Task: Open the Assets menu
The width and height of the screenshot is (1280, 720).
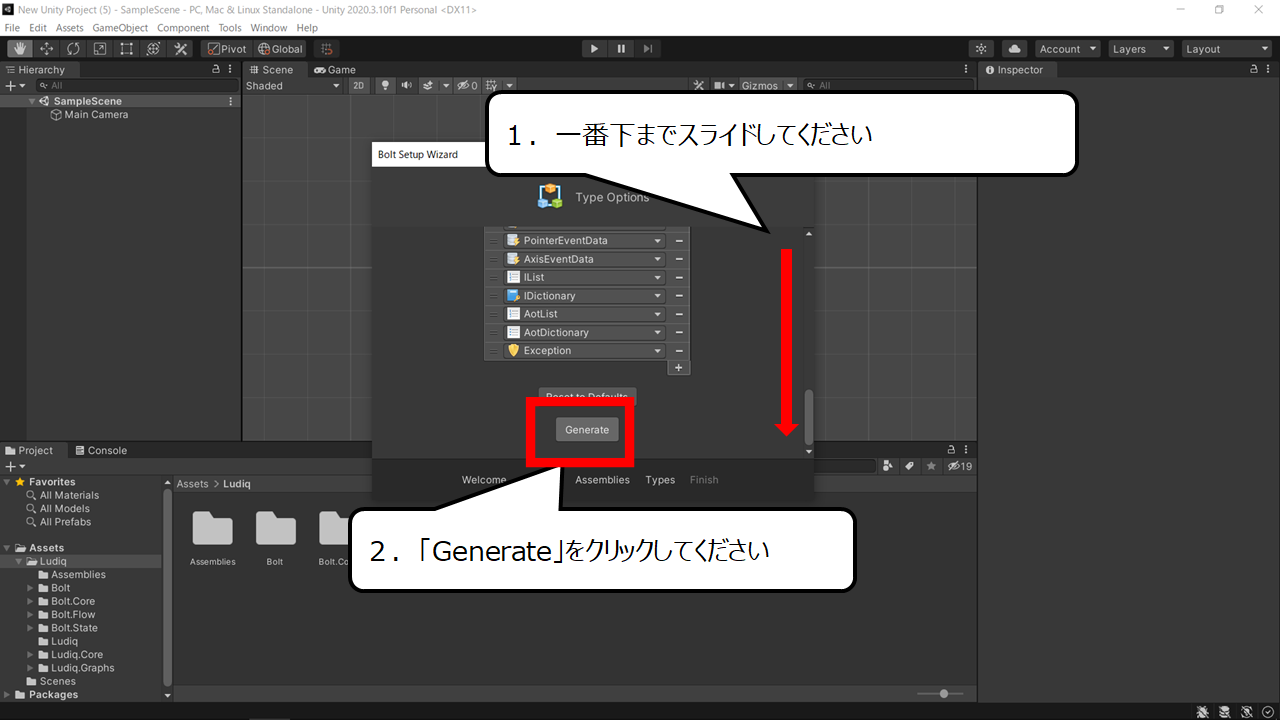Action: click(x=70, y=28)
